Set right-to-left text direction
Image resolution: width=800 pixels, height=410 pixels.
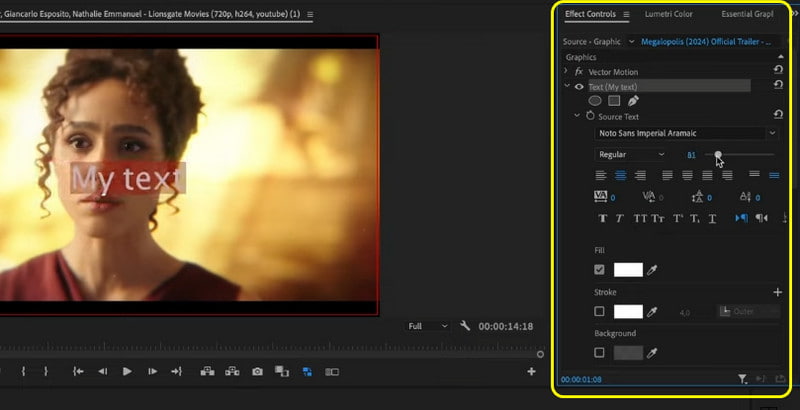point(762,218)
